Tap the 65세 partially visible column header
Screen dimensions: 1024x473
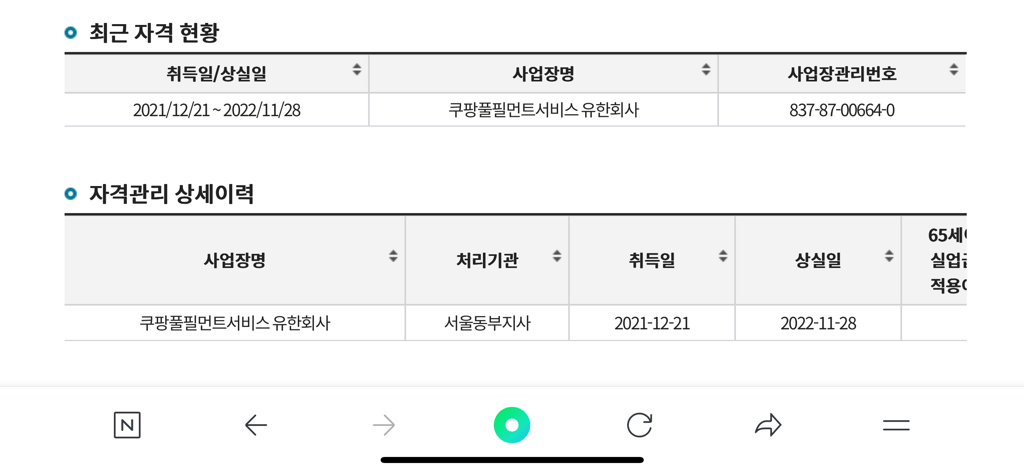click(x=934, y=260)
